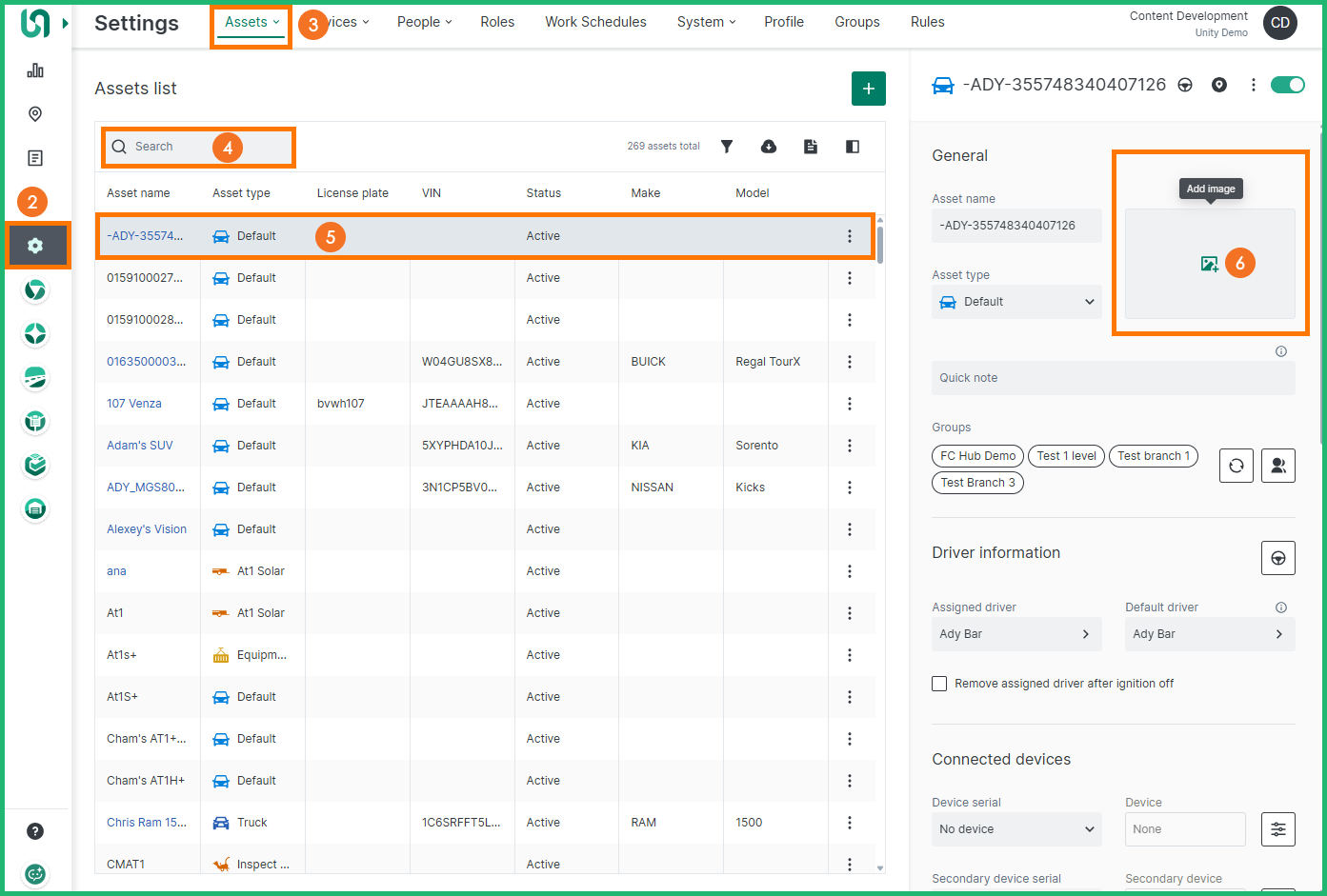Click the refresh groups icon button
The image size is (1327, 896).
(x=1236, y=466)
